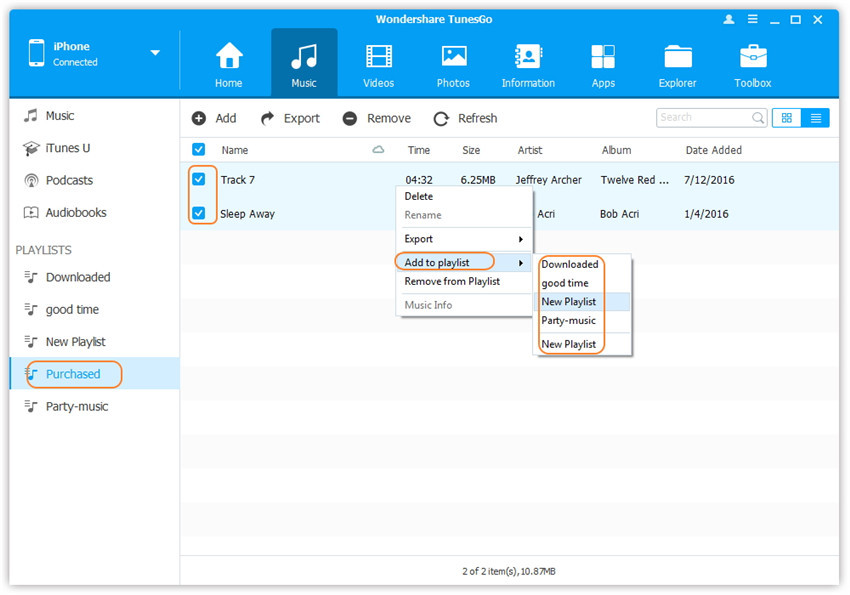Click the Refresh button
This screenshot has width=850, height=595.
(x=465, y=118)
